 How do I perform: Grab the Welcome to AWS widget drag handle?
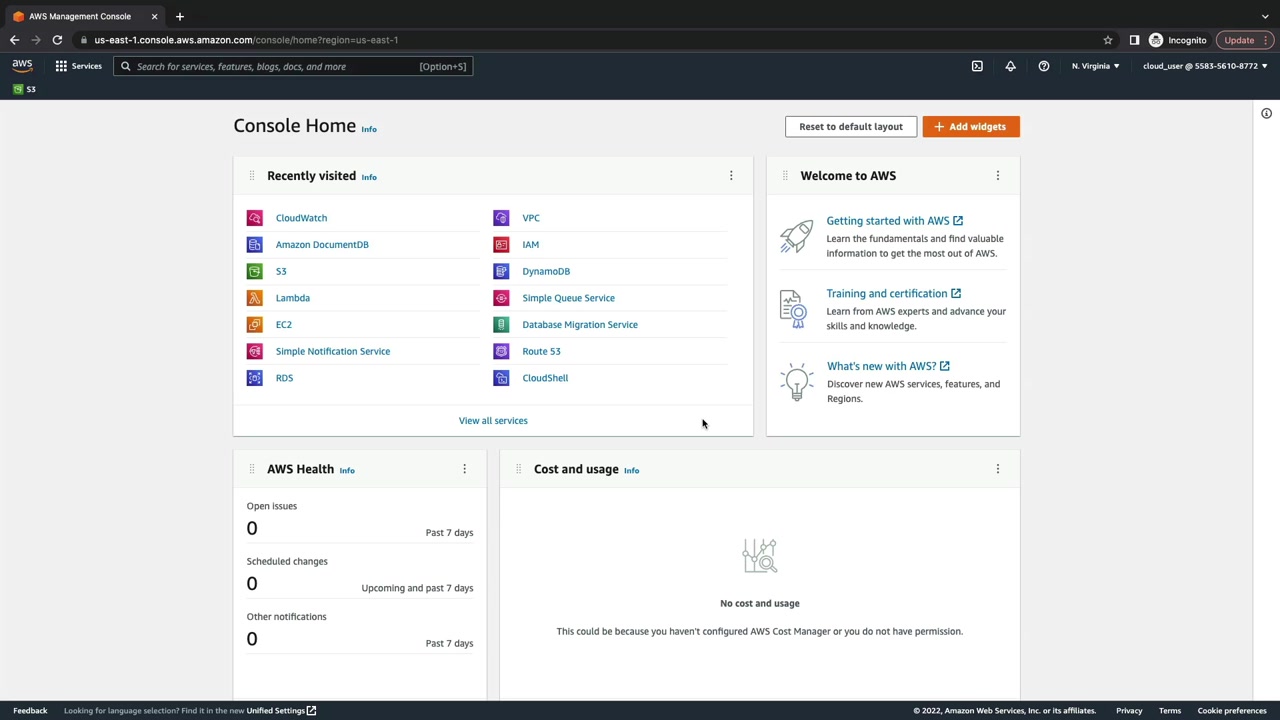(785, 176)
